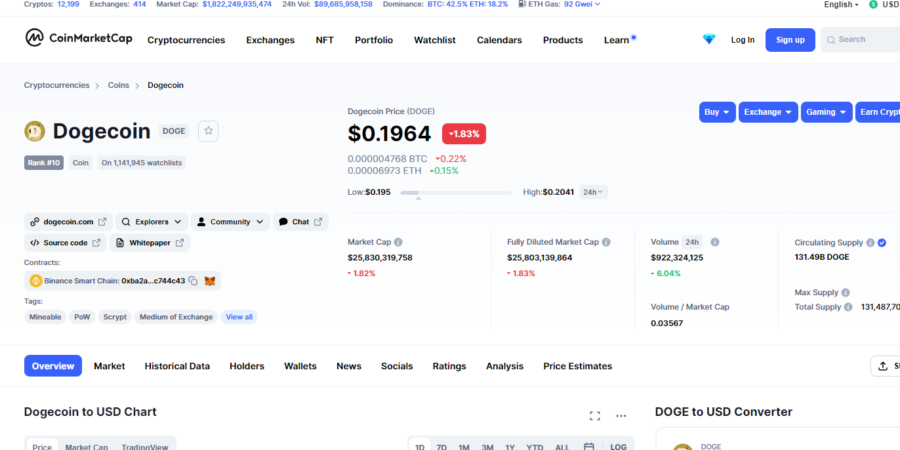Click the Dogecoin coin logo

click(x=34, y=131)
